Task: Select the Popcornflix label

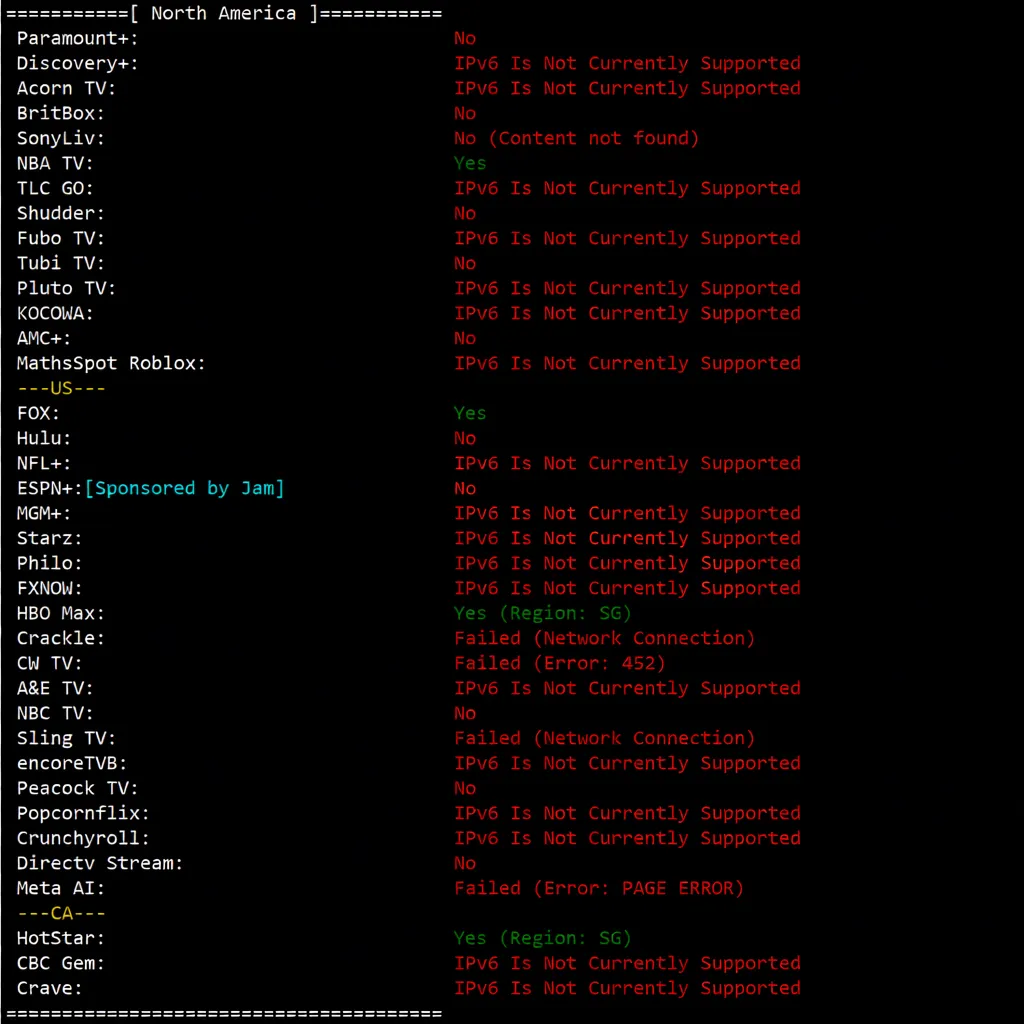Action: [83, 813]
